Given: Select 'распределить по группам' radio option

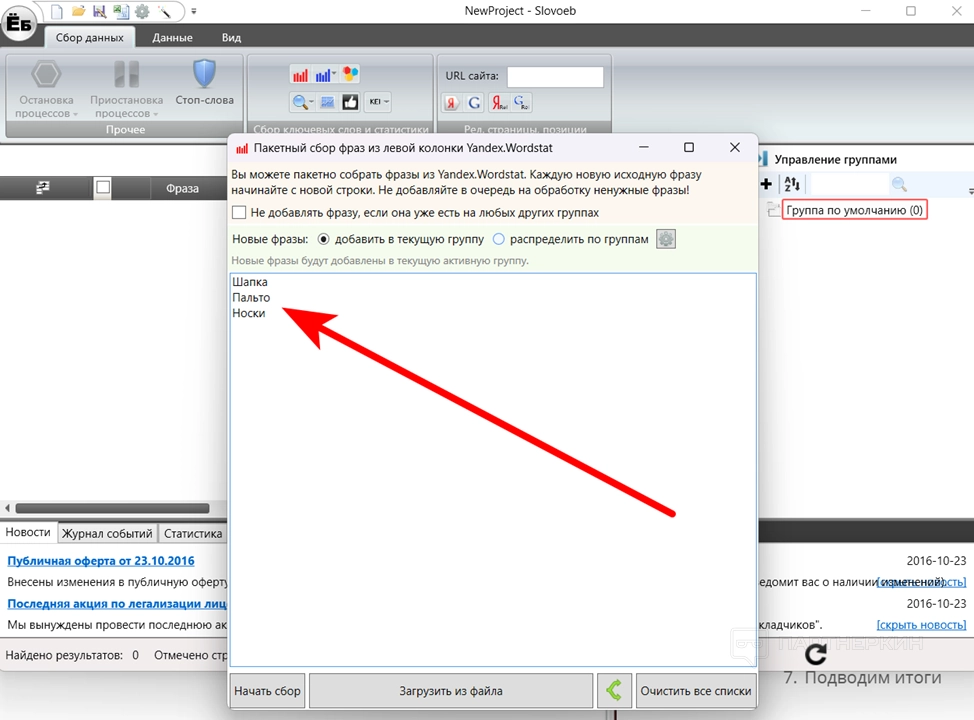Looking at the screenshot, I should [498, 239].
